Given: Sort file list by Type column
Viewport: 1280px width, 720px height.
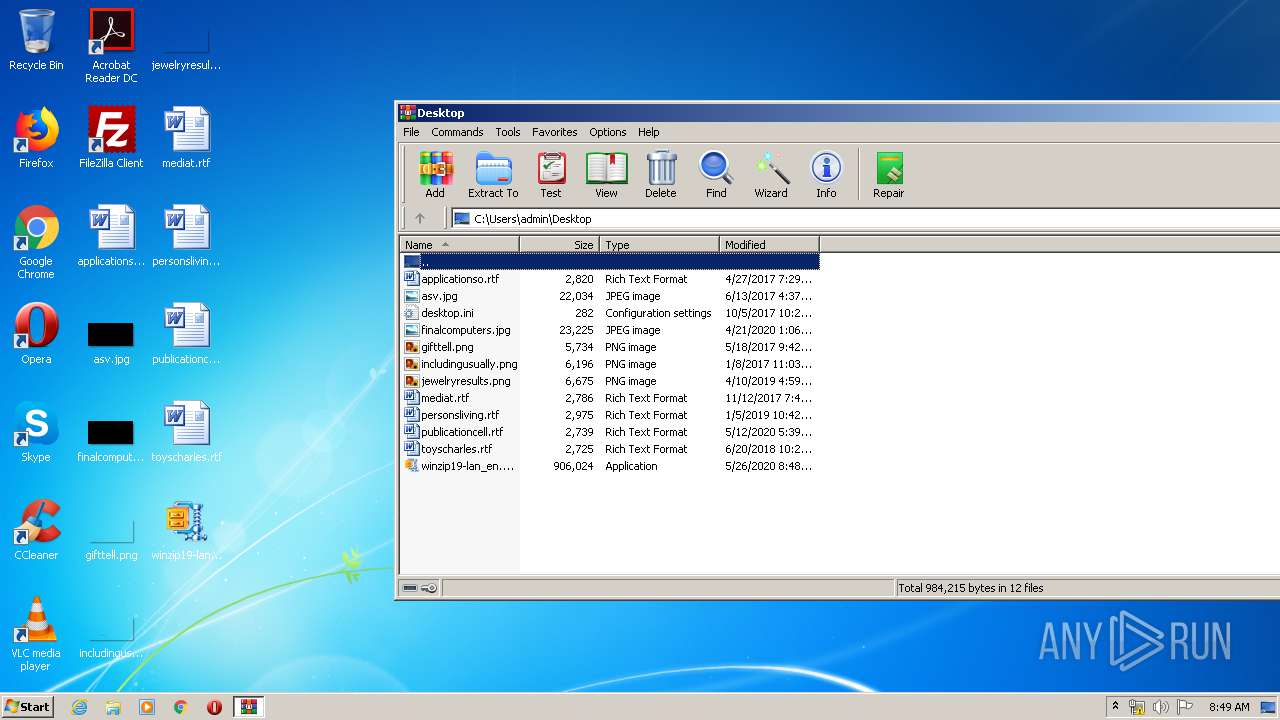Looking at the screenshot, I should (x=660, y=244).
